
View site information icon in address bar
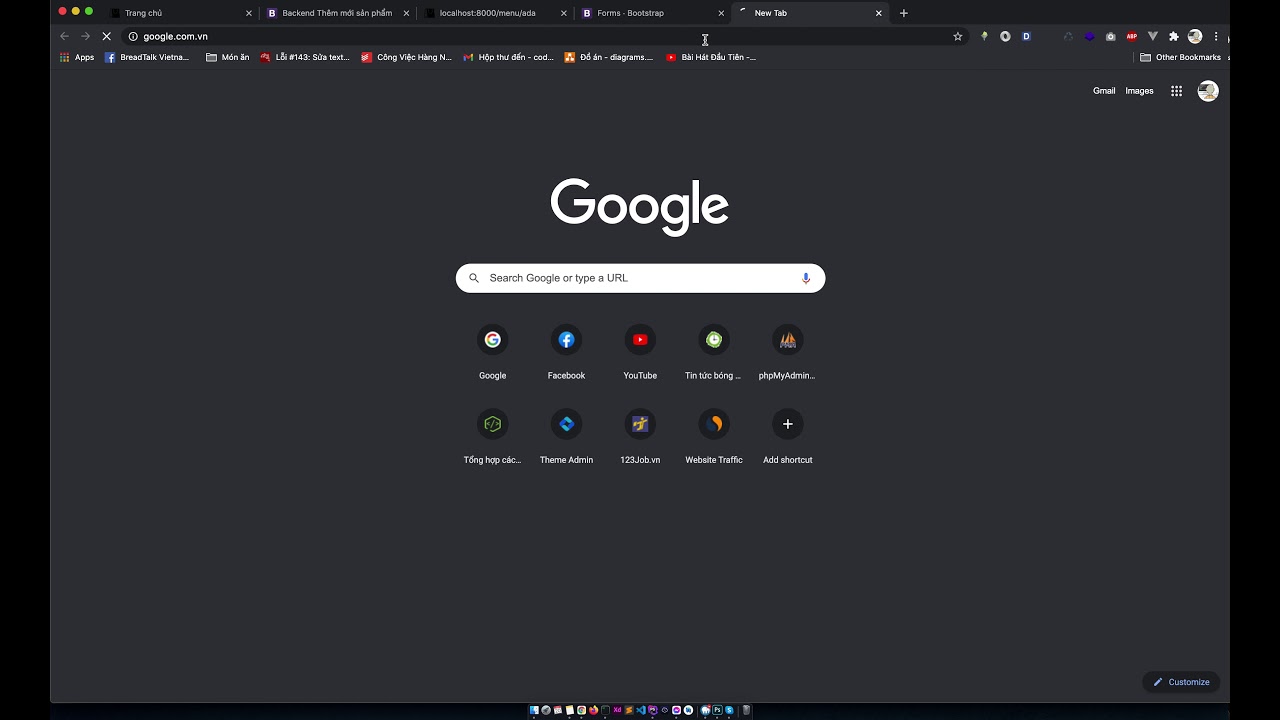(x=133, y=36)
